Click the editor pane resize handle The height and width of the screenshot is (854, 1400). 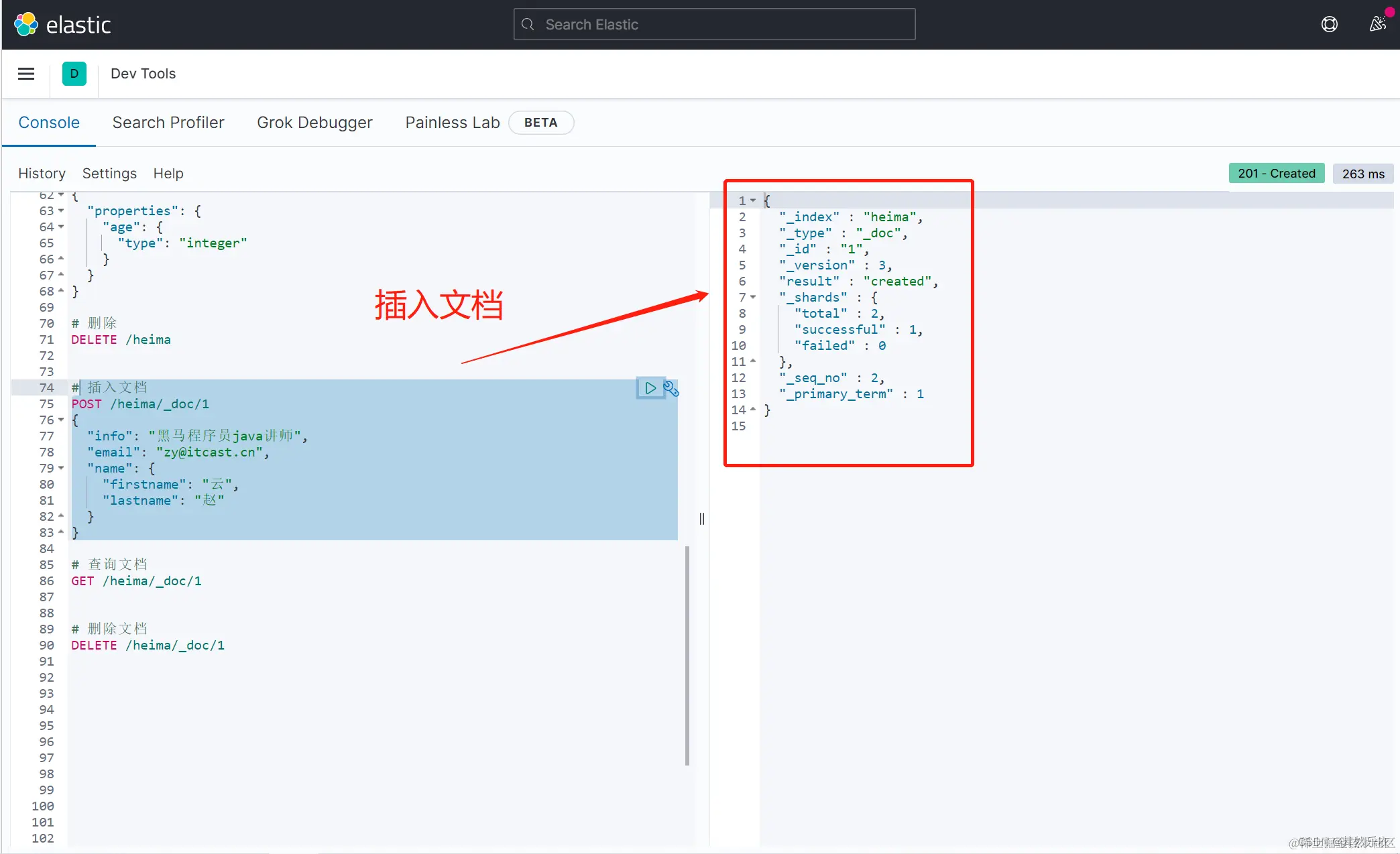(701, 519)
